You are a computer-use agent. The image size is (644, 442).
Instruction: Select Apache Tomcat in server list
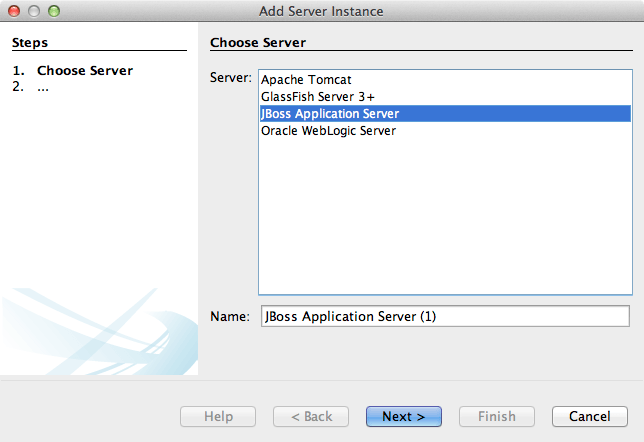click(x=445, y=79)
